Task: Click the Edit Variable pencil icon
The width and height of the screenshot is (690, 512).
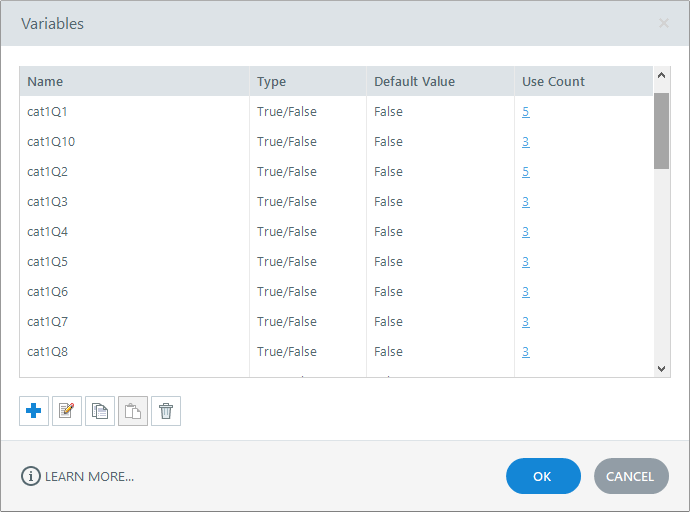Action: [67, 411]
